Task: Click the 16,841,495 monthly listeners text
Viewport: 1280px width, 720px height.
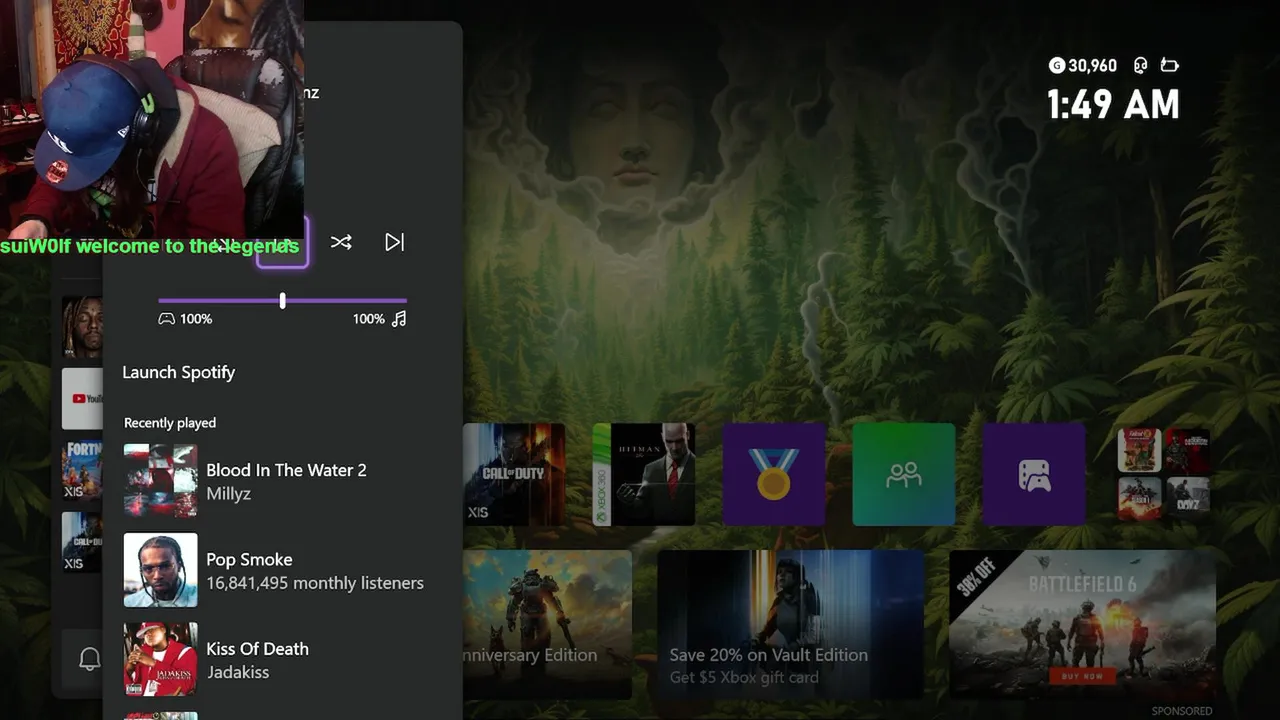Action: click(315, 583)
